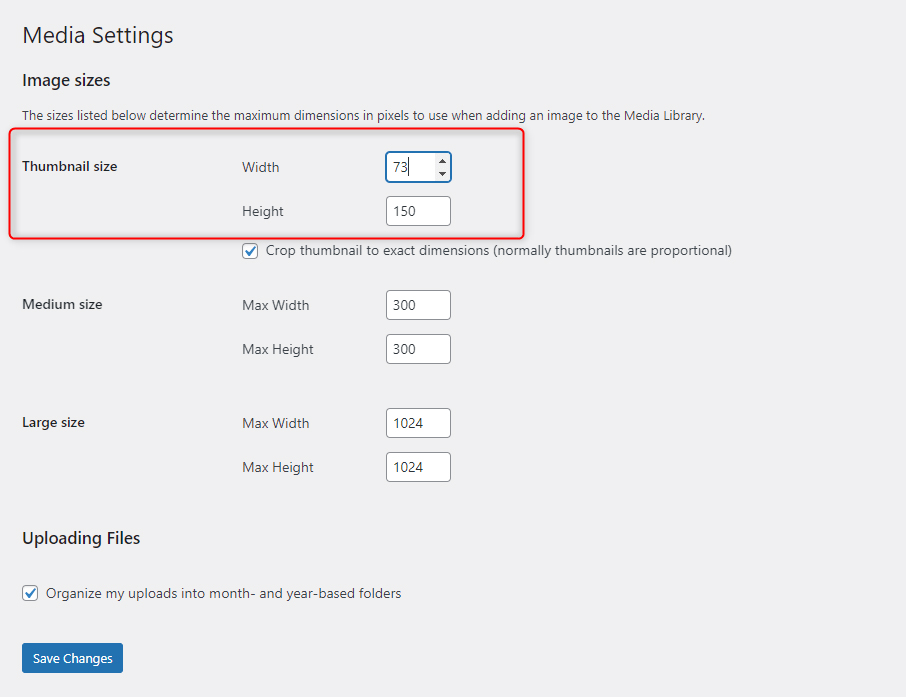This screenshot has height=697, width=906.
Task: Click the Large size label
Action: (53, 422)
